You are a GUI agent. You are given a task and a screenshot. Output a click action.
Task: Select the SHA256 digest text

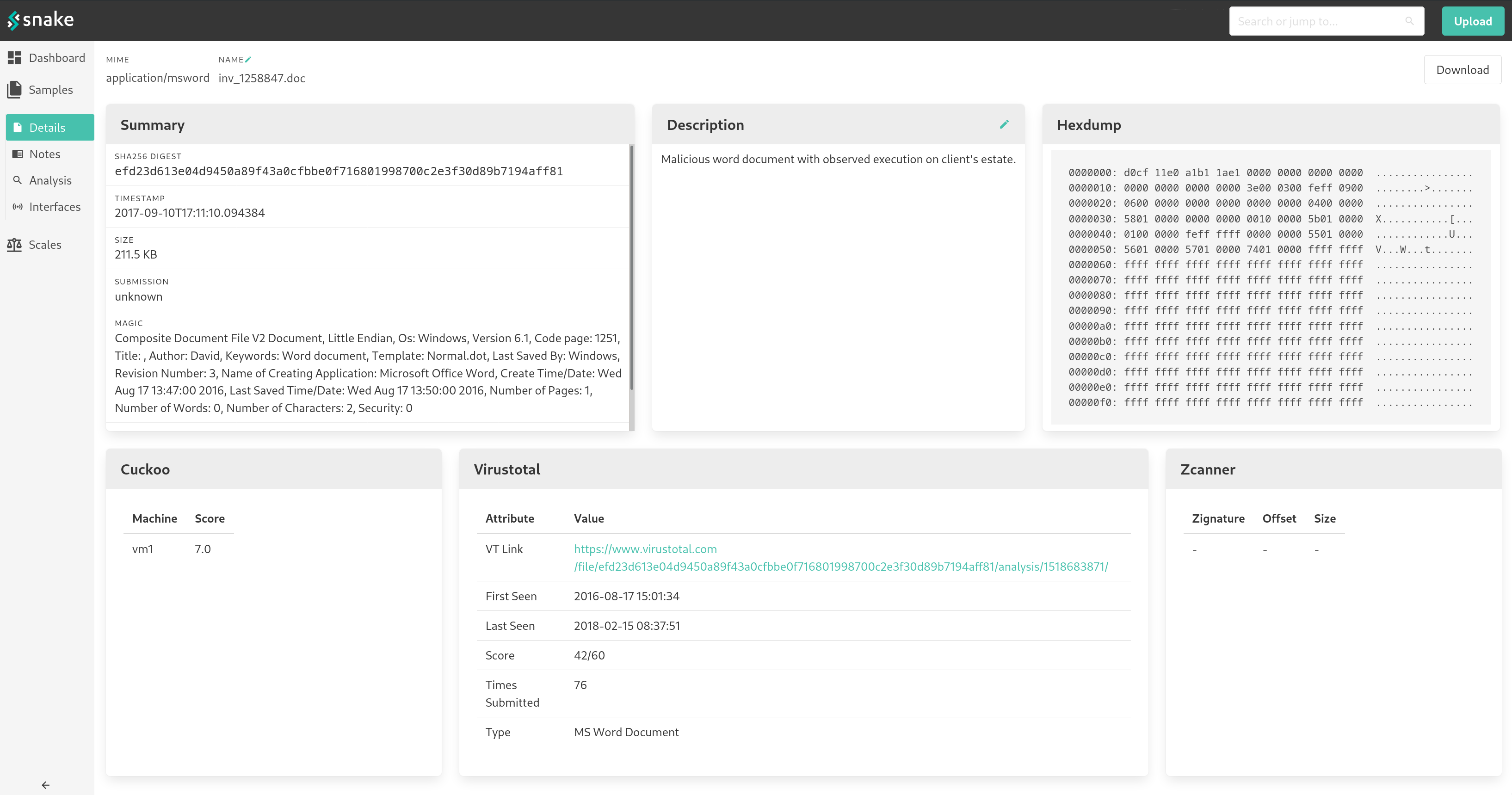(x=339, y=171)
